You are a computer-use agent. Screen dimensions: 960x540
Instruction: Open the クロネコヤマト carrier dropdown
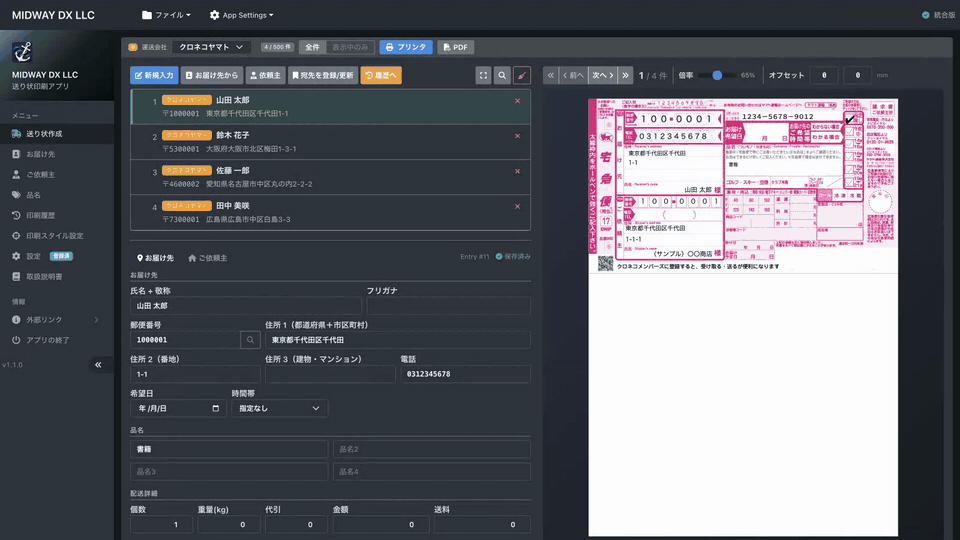(x=211, y=47)
